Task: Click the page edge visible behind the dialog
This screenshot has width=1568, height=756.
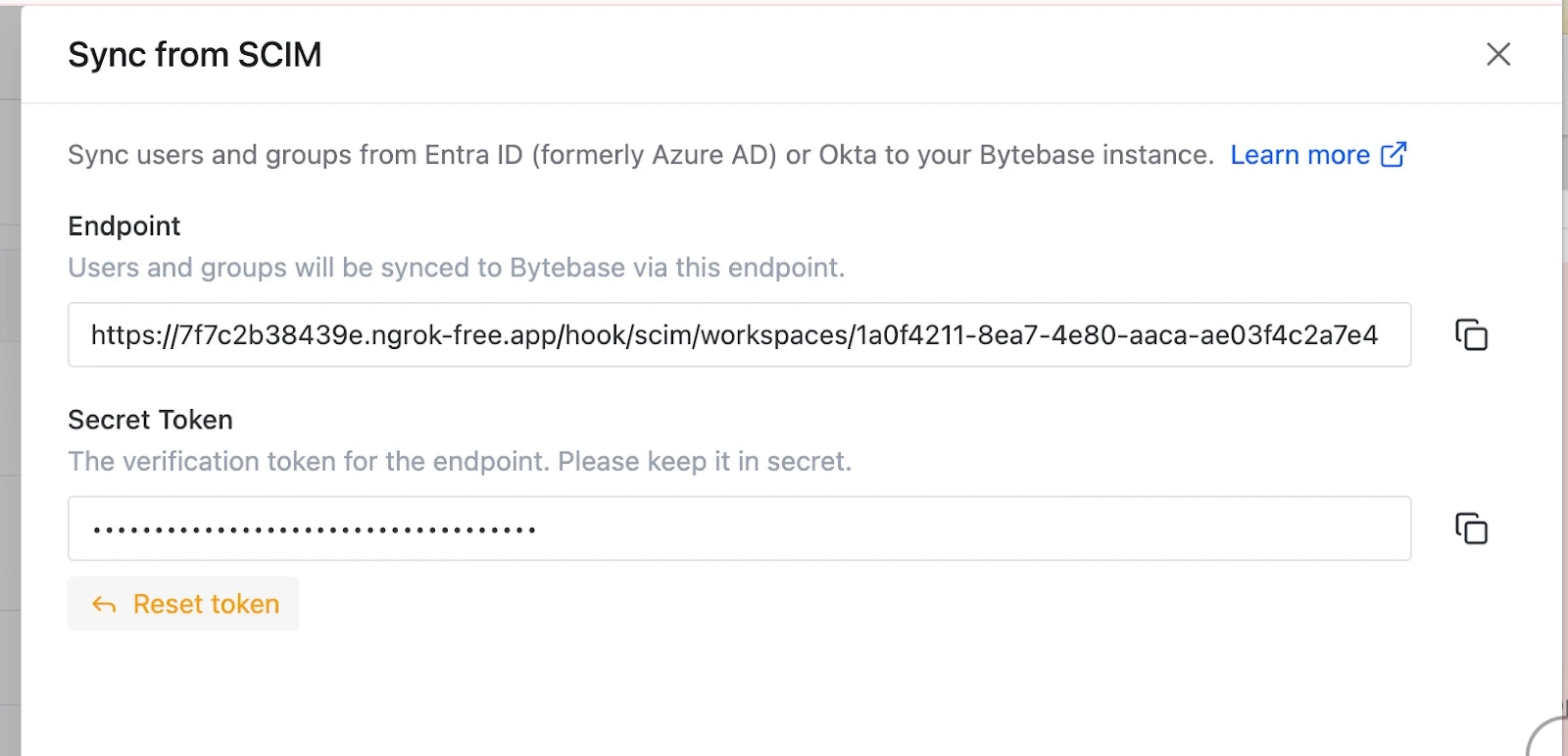Action: (10, 392)
